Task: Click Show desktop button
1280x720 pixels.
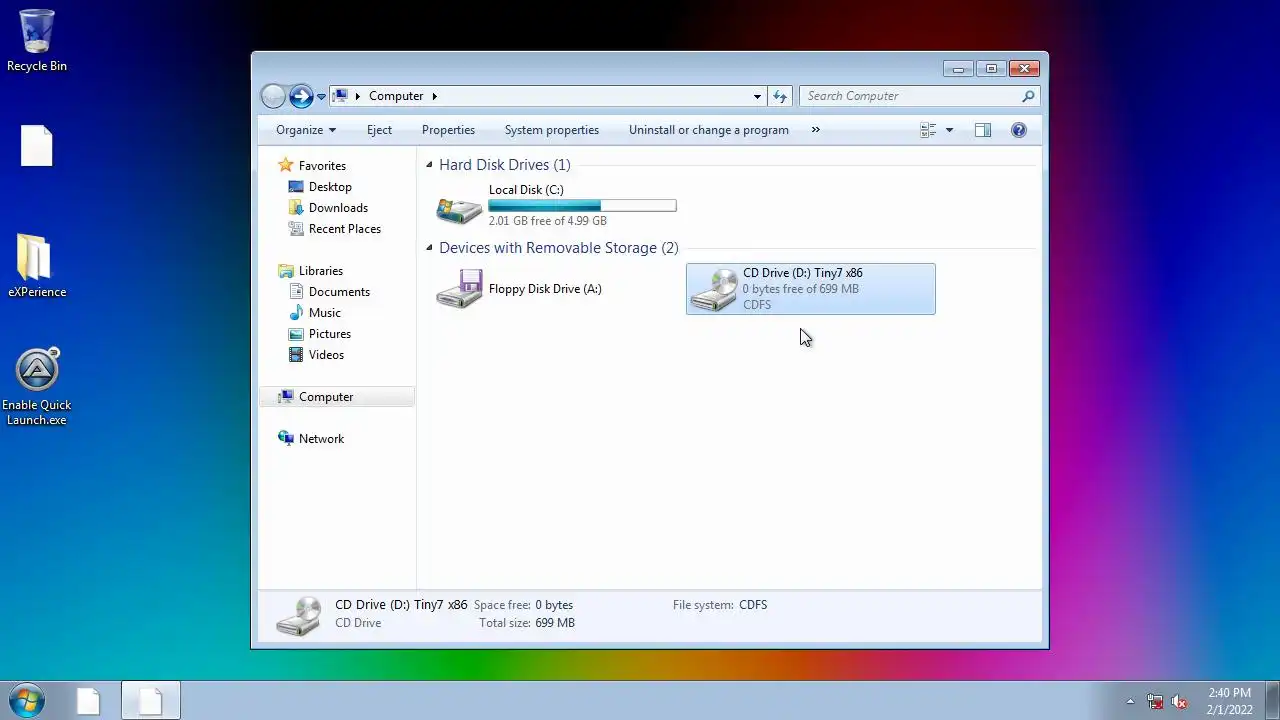Action: pos(1273,701)
